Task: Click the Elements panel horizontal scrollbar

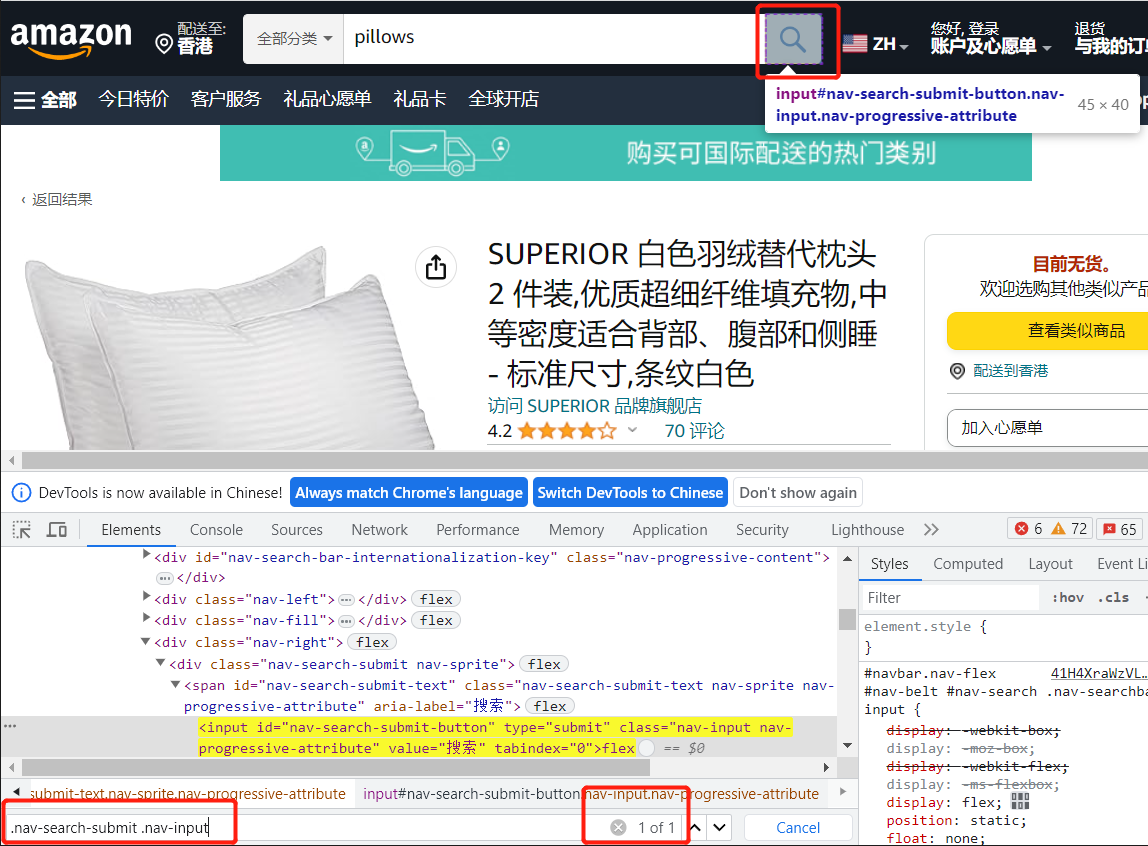Action: pos(335,768)
